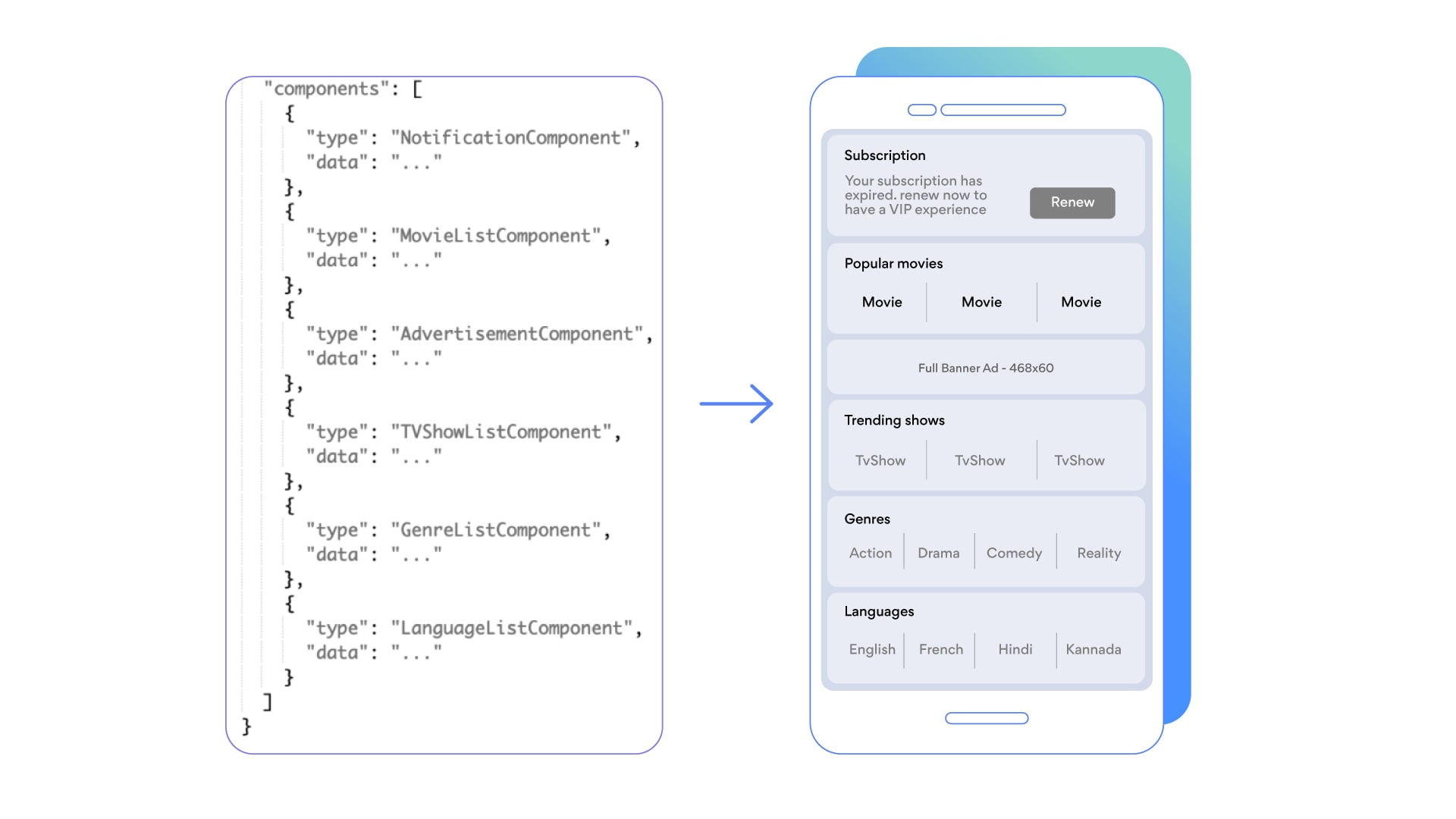Pick the French language
The height and width of the screenshot is (819, 1456).
point(941,649)
